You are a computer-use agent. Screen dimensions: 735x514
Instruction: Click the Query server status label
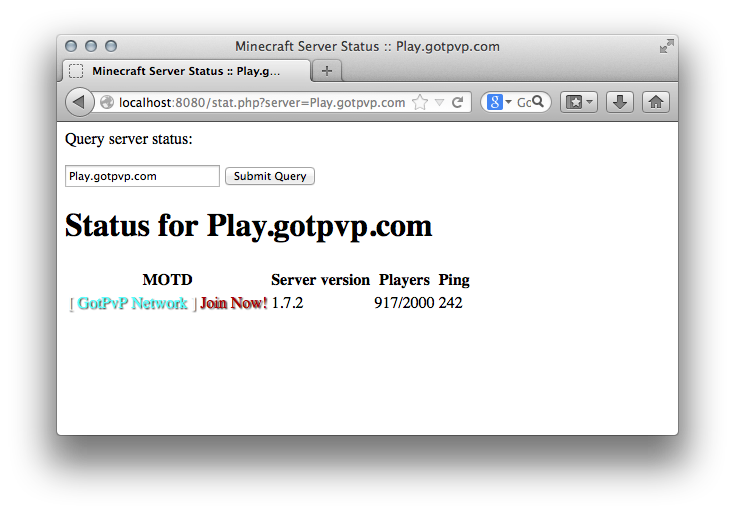(128, 139)
